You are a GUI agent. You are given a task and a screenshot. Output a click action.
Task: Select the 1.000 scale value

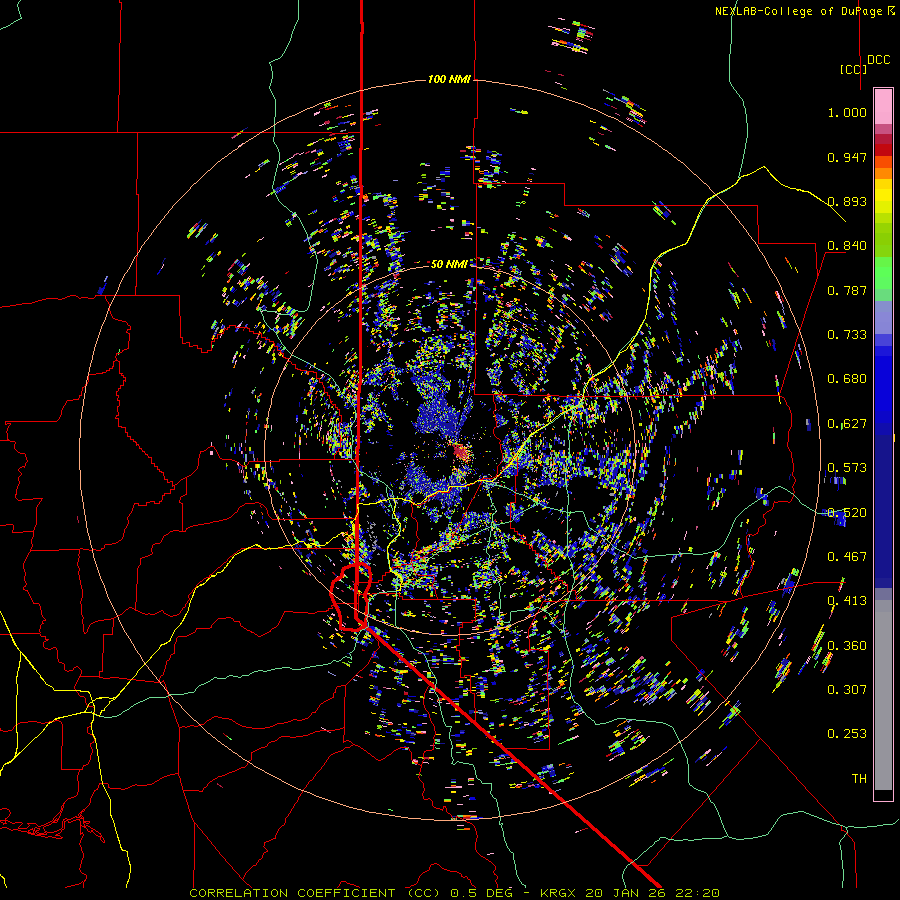[x=847, y=112]
